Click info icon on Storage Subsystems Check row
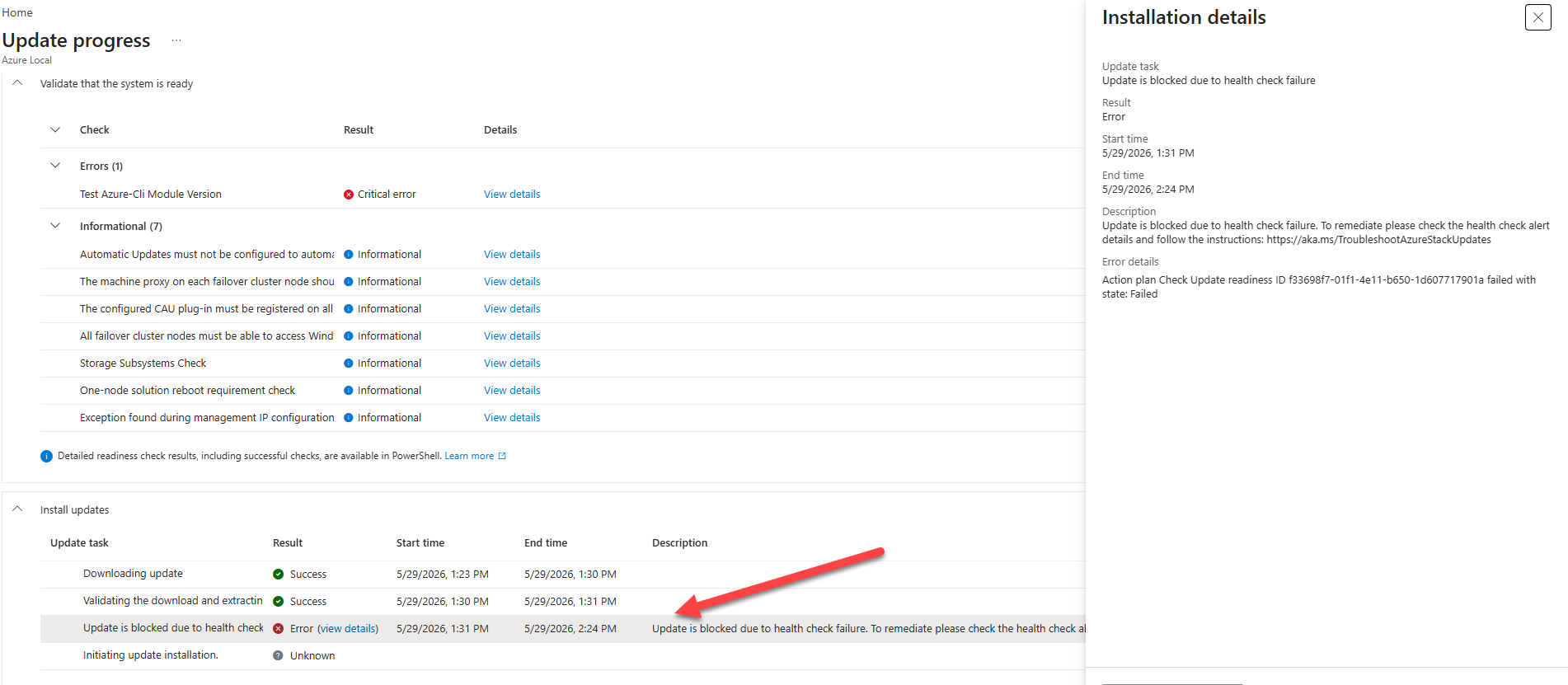Image resolution: width=1568 pixels, height=685 pixels. [349, 364]
